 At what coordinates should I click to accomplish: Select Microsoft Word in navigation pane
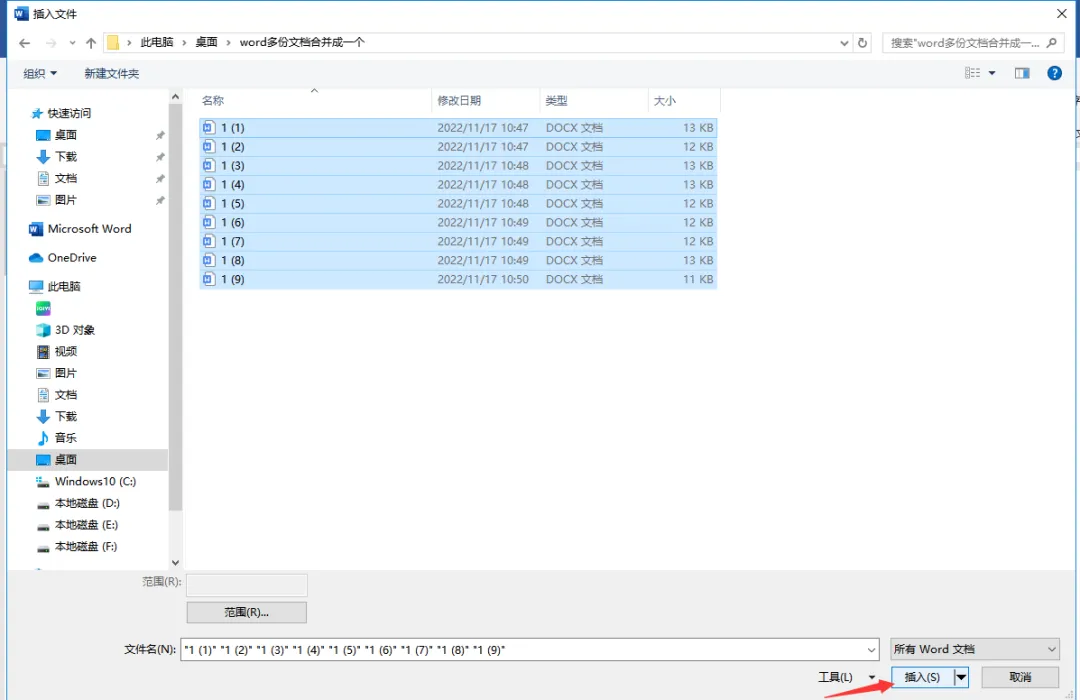pyautogui.click(x=89, y=229)
